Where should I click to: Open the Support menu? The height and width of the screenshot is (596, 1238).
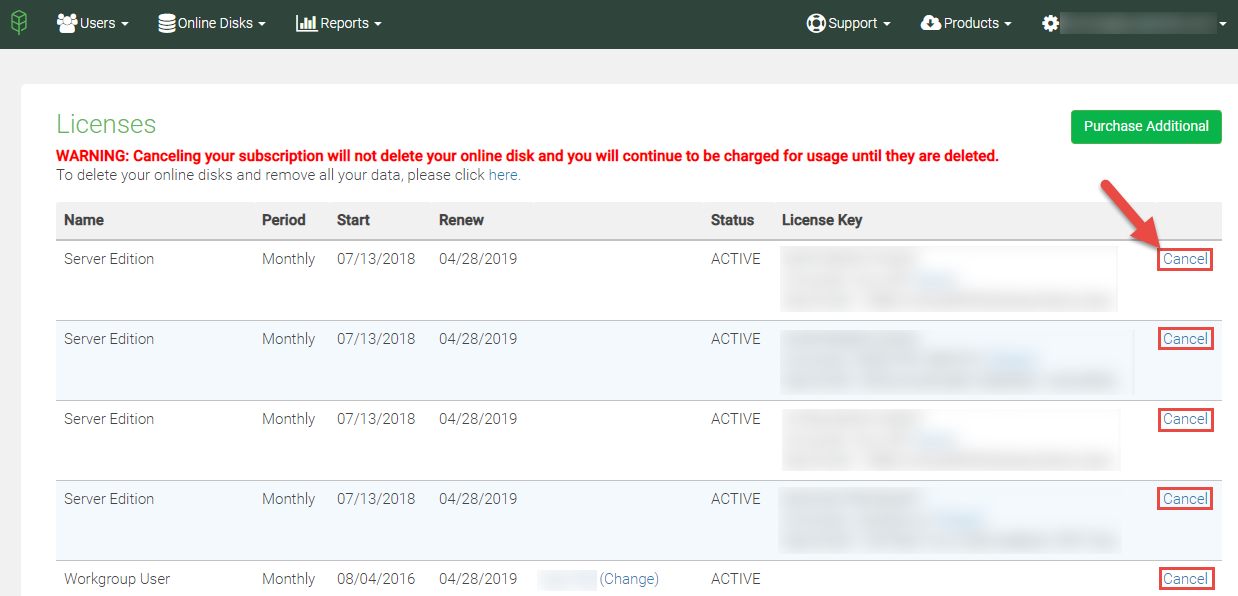coord(849,22)
